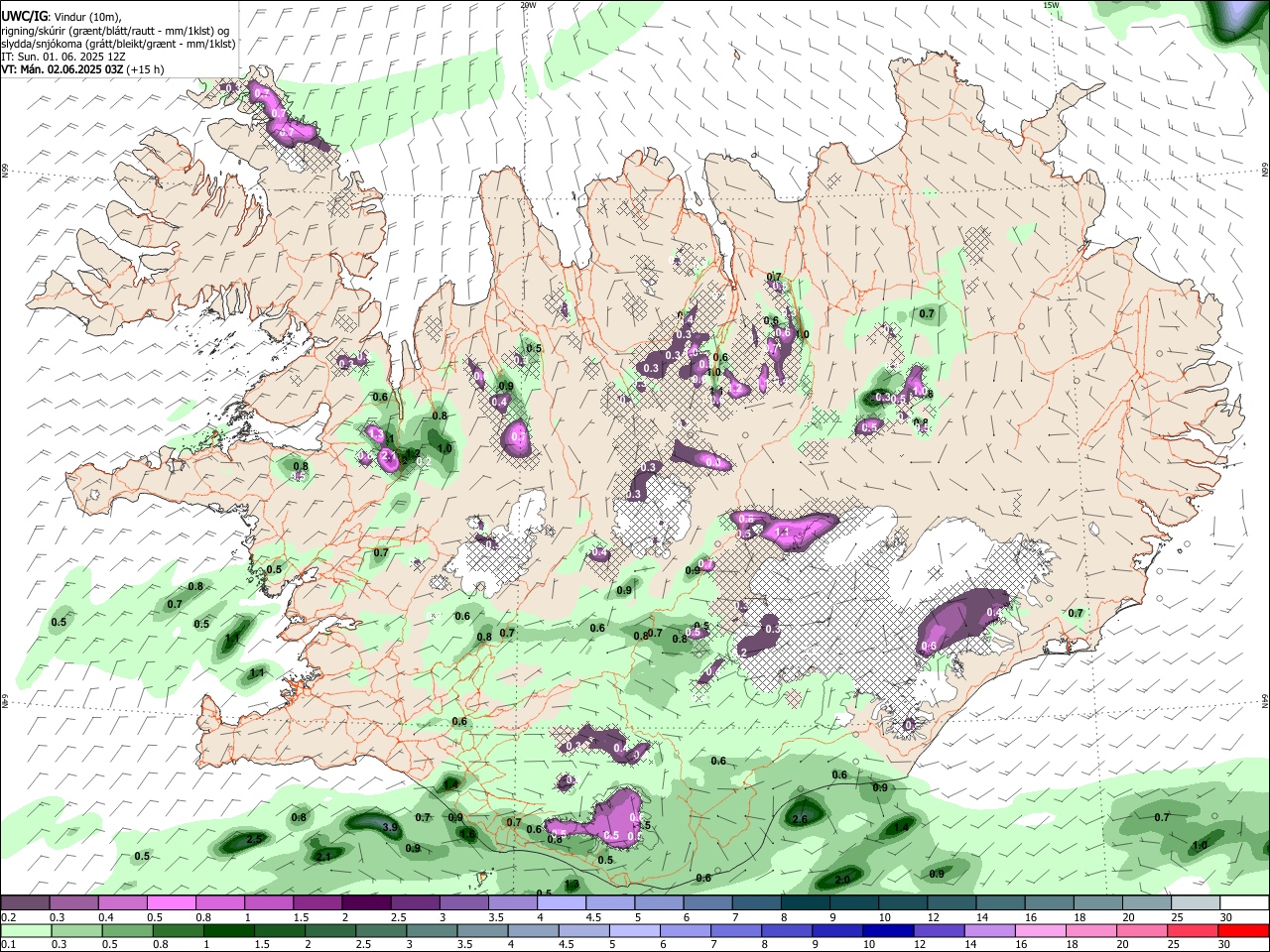Click the 12 label on the upper snow scale
The width and height of the screenshot is (1270, 952).
pyautogui.click(x=932, y=917)
